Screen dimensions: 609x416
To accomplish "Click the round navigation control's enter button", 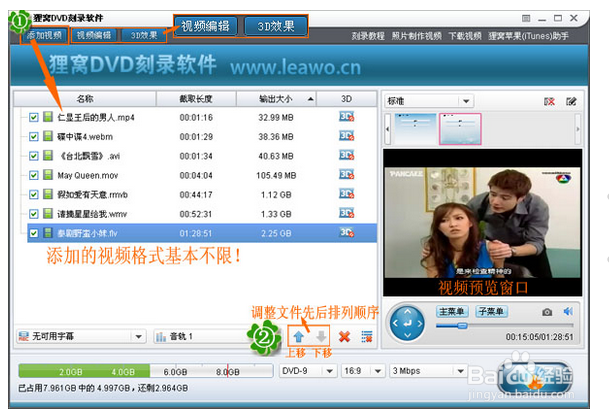I will pos(407,323).
